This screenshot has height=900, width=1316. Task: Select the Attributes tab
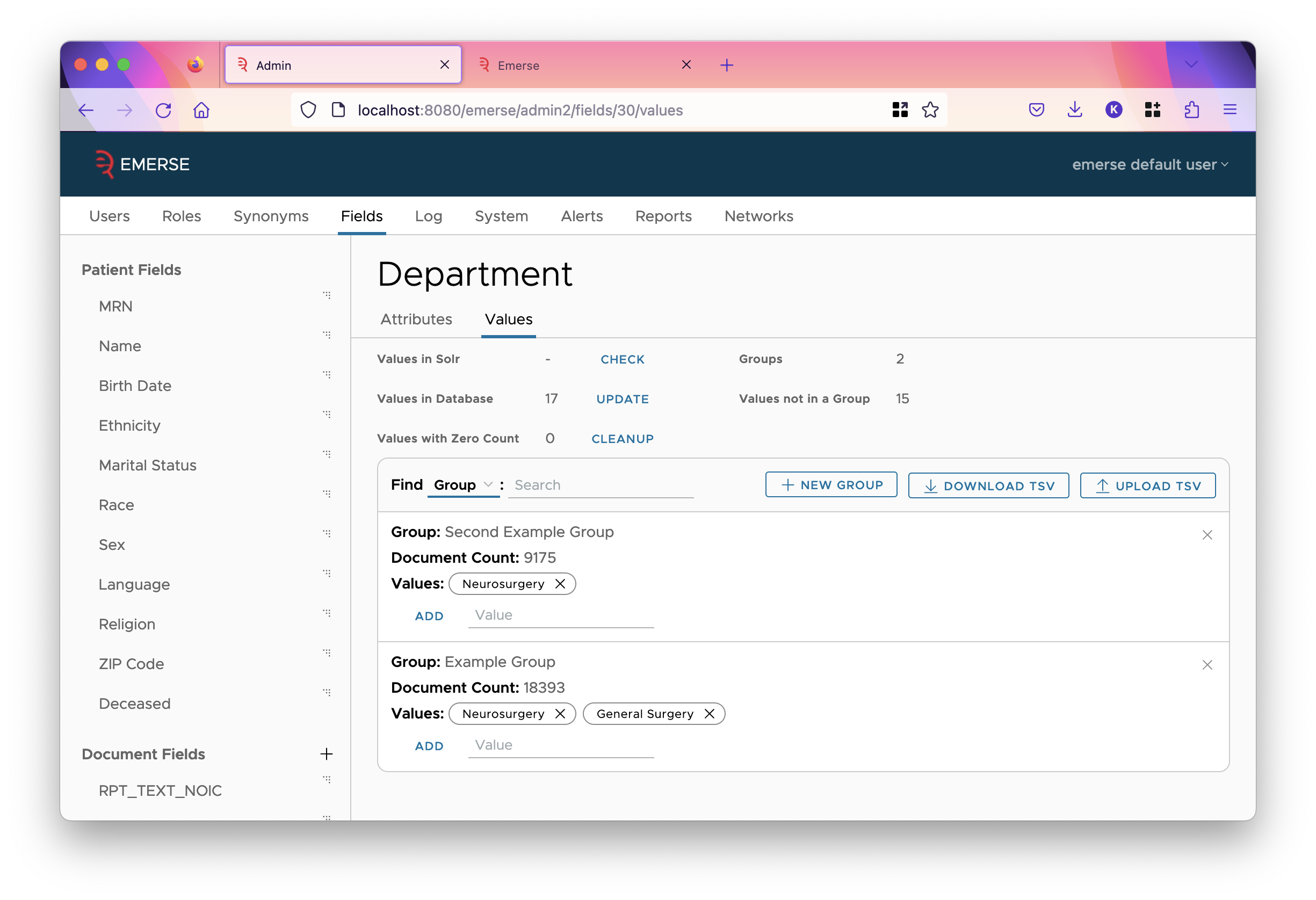pyautogui.click(x=415, y=319)
